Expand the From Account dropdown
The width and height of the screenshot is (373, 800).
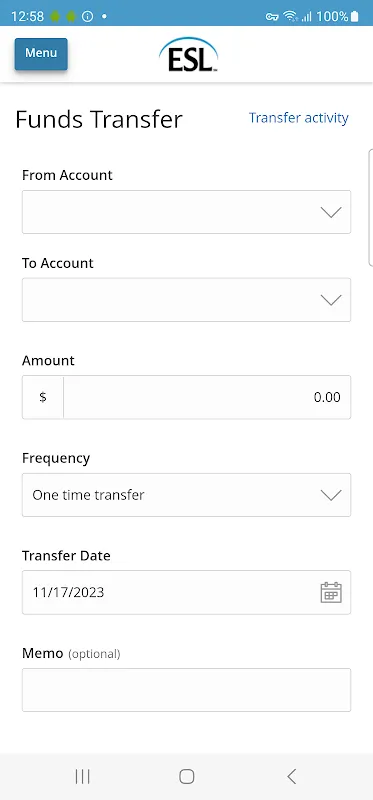[x=186, y=212]
